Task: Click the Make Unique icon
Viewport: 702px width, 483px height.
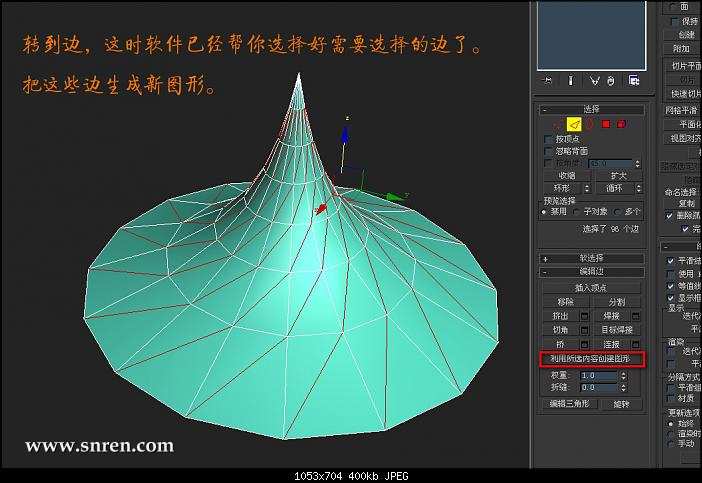Action: click(594, 81)
